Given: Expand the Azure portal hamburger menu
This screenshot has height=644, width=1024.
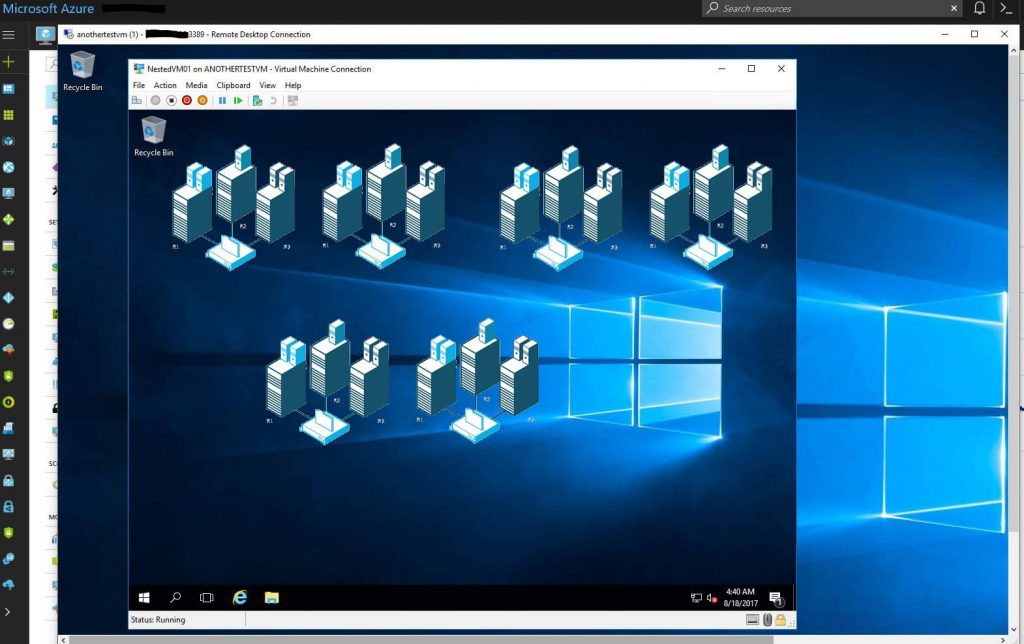Looking at the screenshot, I should coord(9,35).
